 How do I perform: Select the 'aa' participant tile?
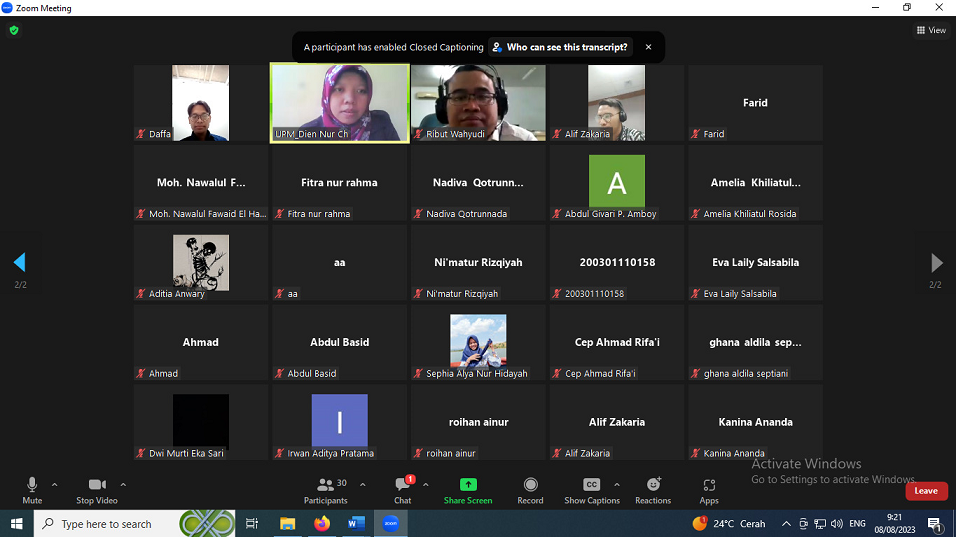pos(340,263)
